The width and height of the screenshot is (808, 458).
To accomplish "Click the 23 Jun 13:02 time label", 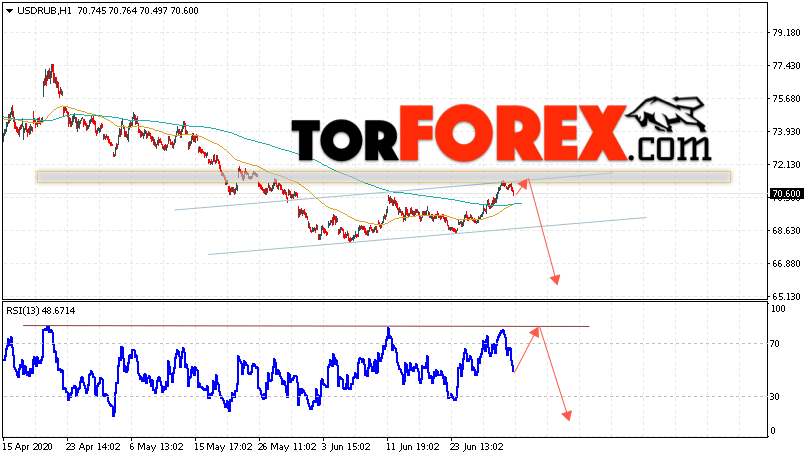I will pyautogui.click(x=477, y=447).
